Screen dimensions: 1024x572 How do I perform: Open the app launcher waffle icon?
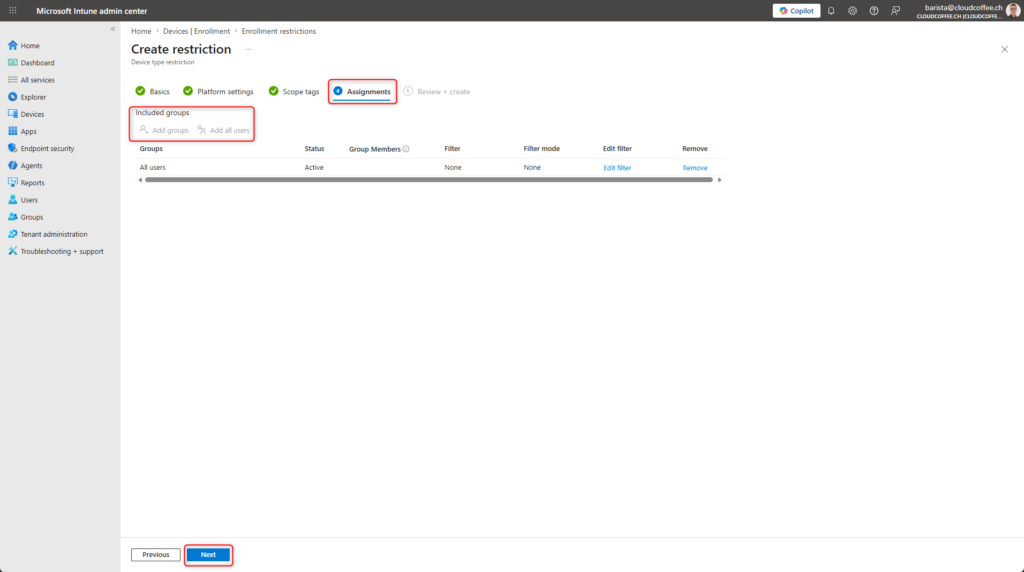pos(12,10)
